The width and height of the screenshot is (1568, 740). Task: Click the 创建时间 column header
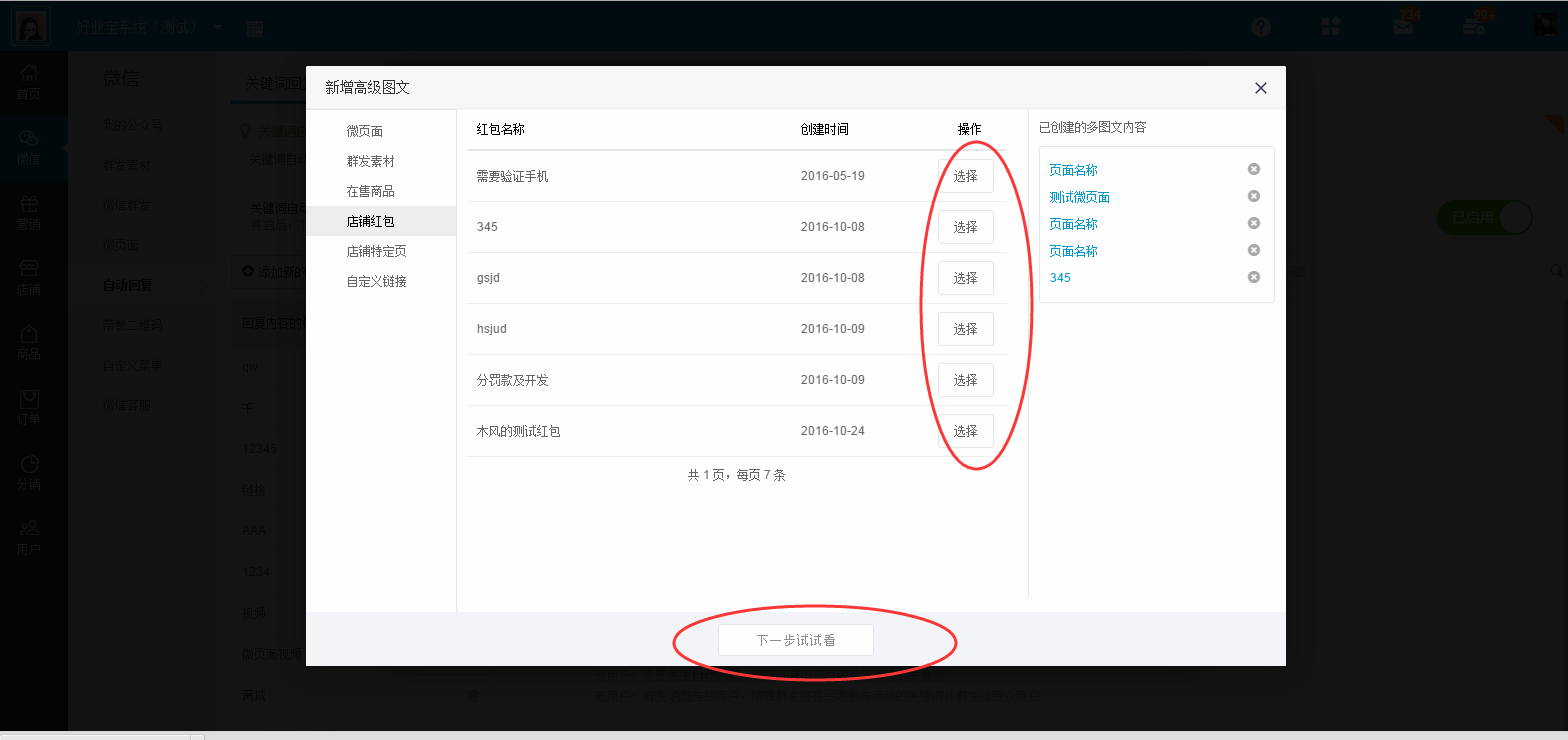(825, 129)
